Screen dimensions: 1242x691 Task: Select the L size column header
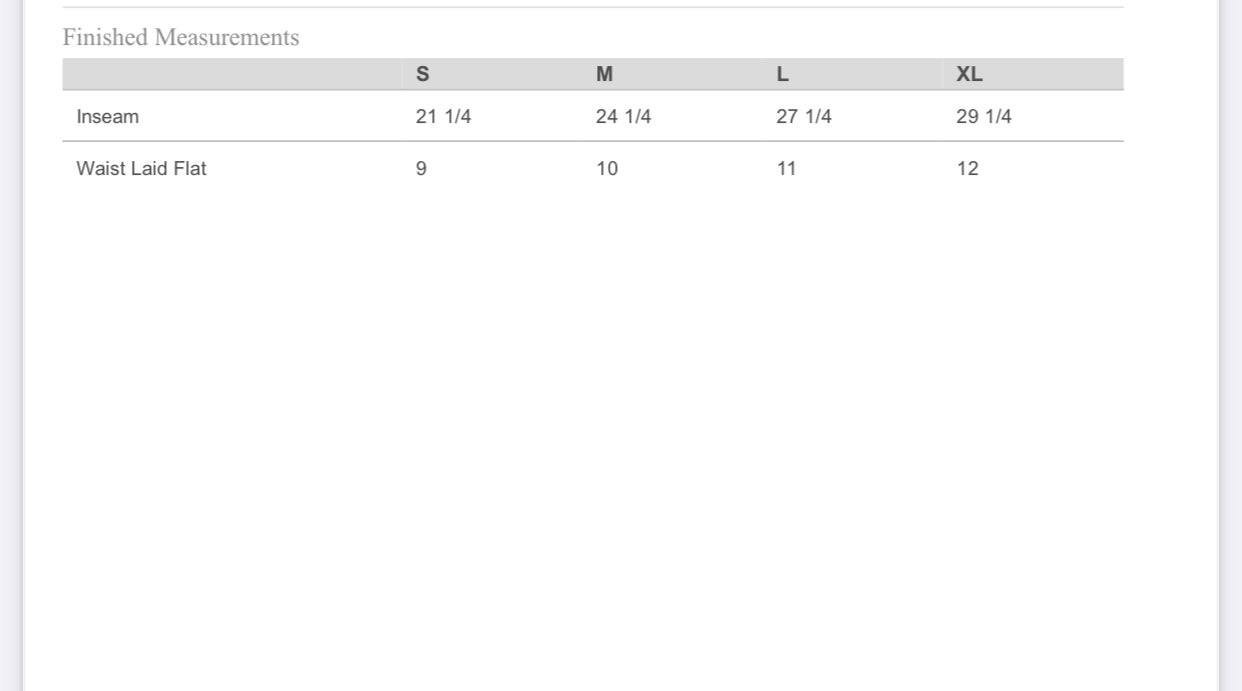point(782,74)
